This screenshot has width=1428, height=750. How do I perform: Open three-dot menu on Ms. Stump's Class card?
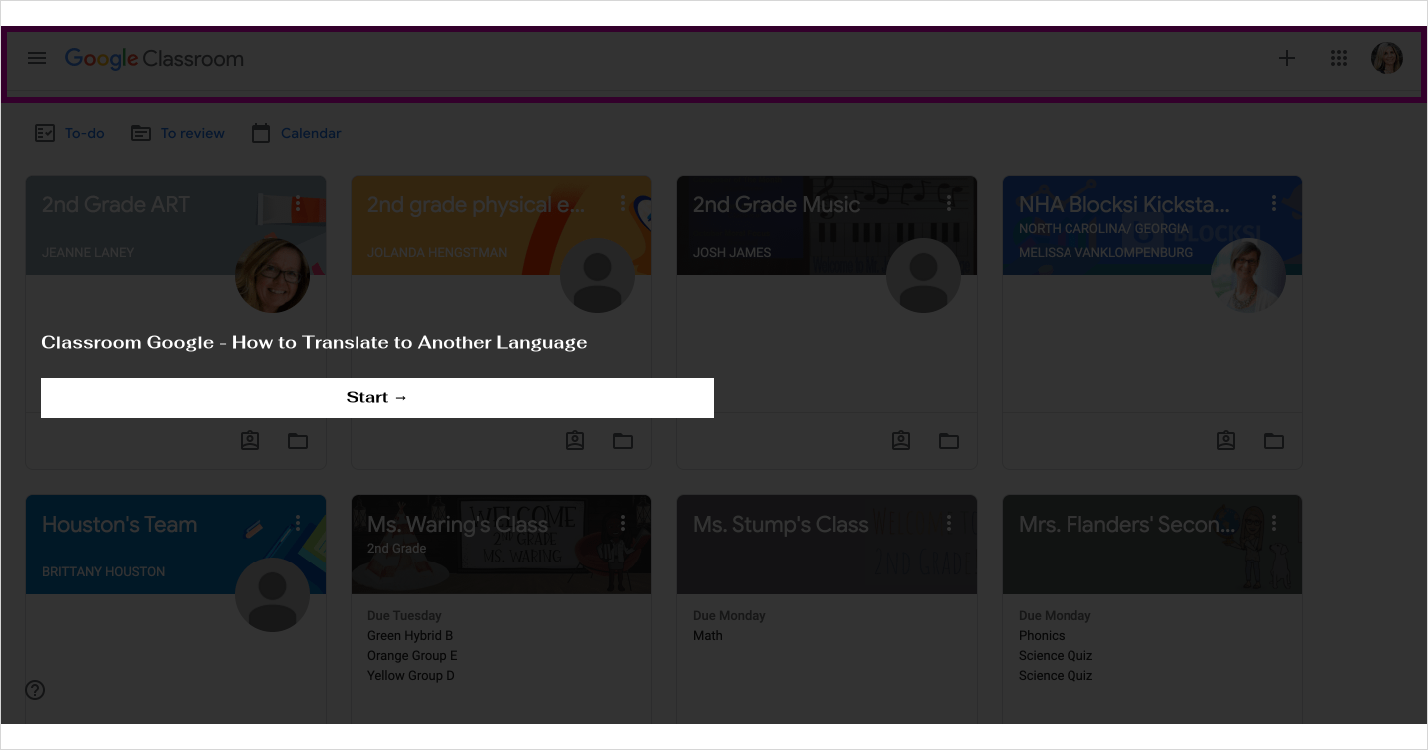click(x=949, y=523)
